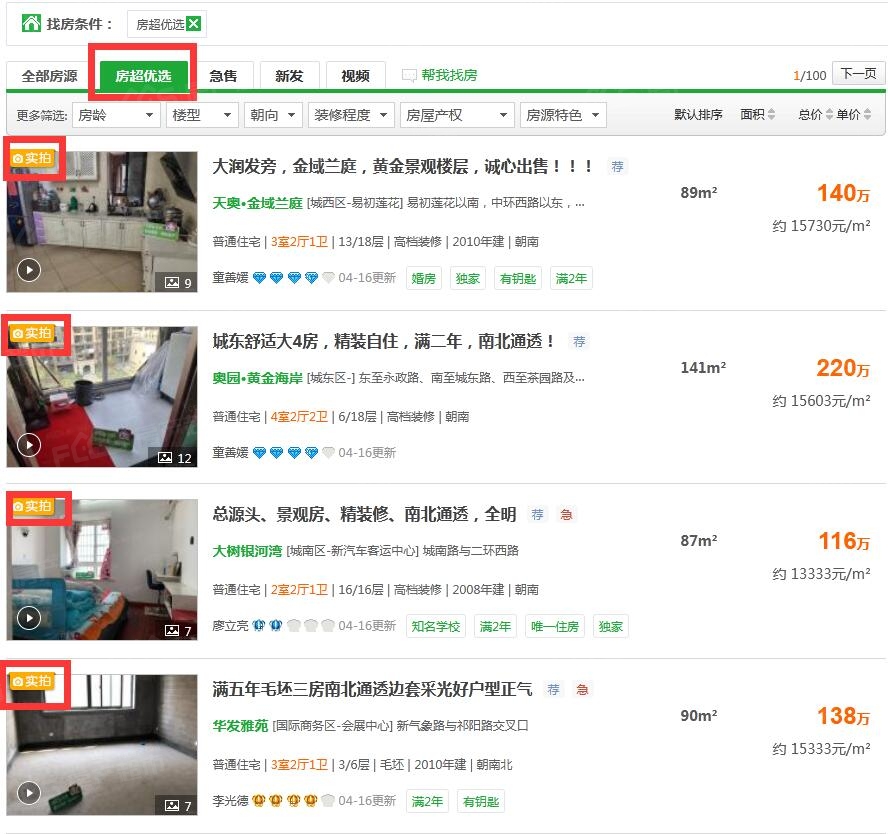Screen dimensions: 888x834
Task: Click the 知名学校 tag
Action: [436, 626]
